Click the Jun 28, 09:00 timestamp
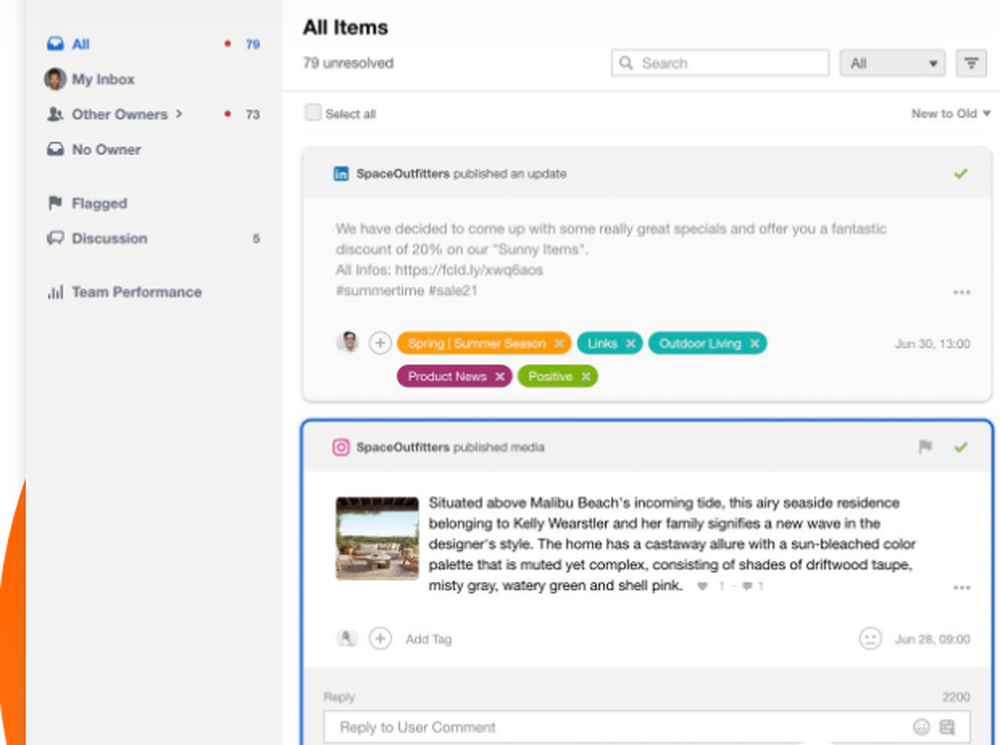Viewport: 1000px width, 745px height. tap(932, 639)
